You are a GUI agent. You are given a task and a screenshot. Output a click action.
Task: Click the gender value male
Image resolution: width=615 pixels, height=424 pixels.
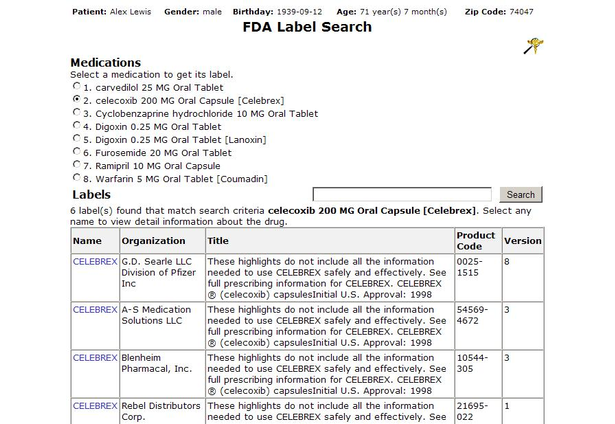(x=212, y=12)
